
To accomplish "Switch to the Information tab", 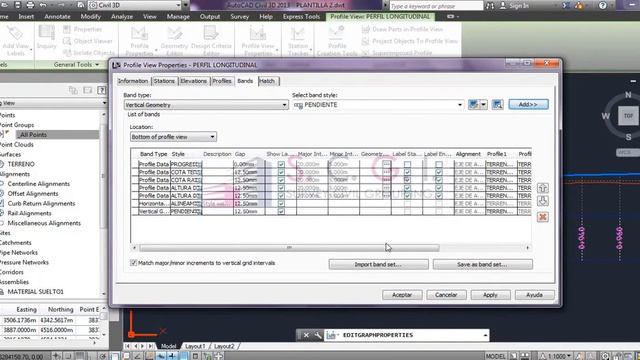I will tap(133, 81).
